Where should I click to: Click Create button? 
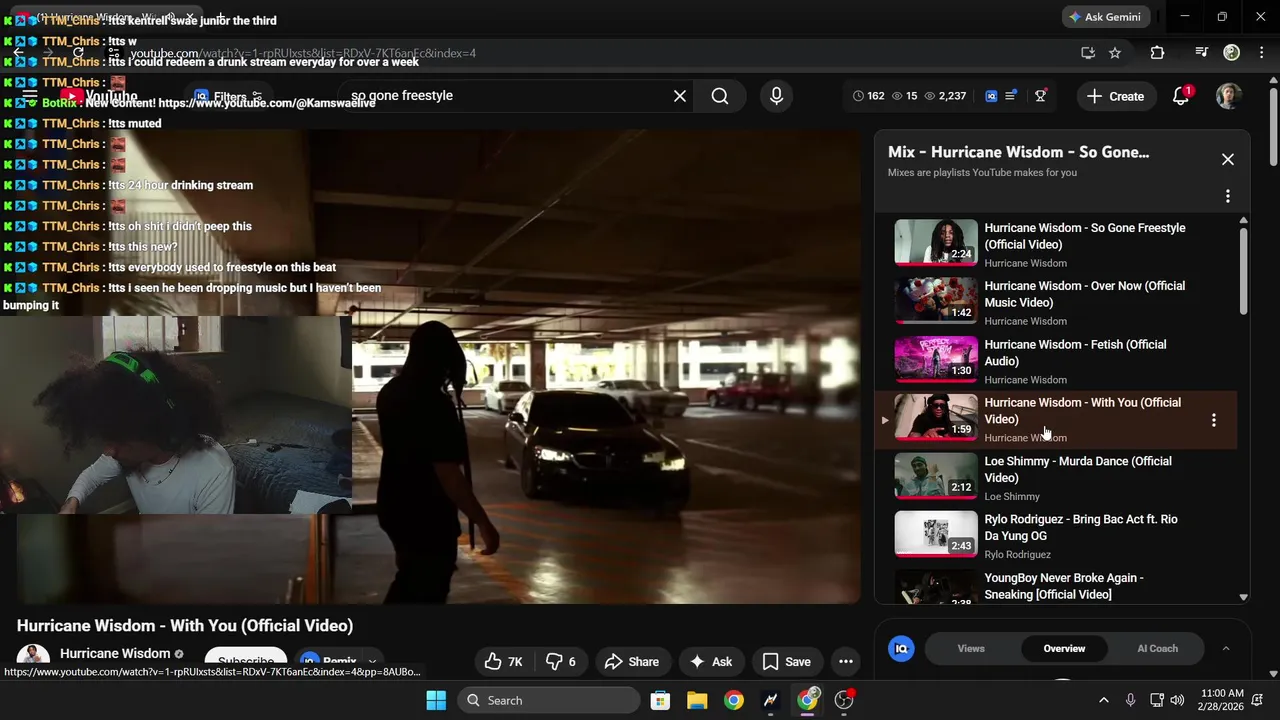[1115, 96]
